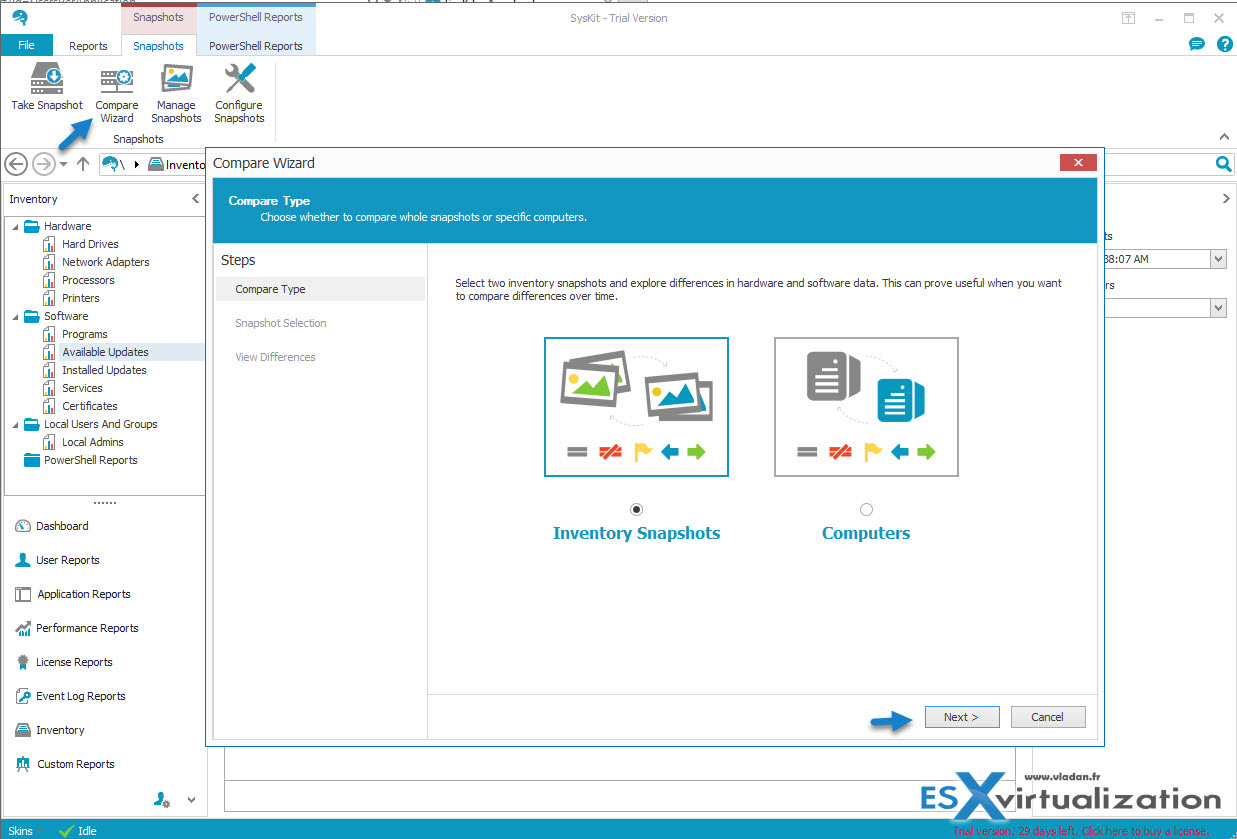Click the search input field
The height and width of the screenshot is (839, 1237).
pos(1160,164)
